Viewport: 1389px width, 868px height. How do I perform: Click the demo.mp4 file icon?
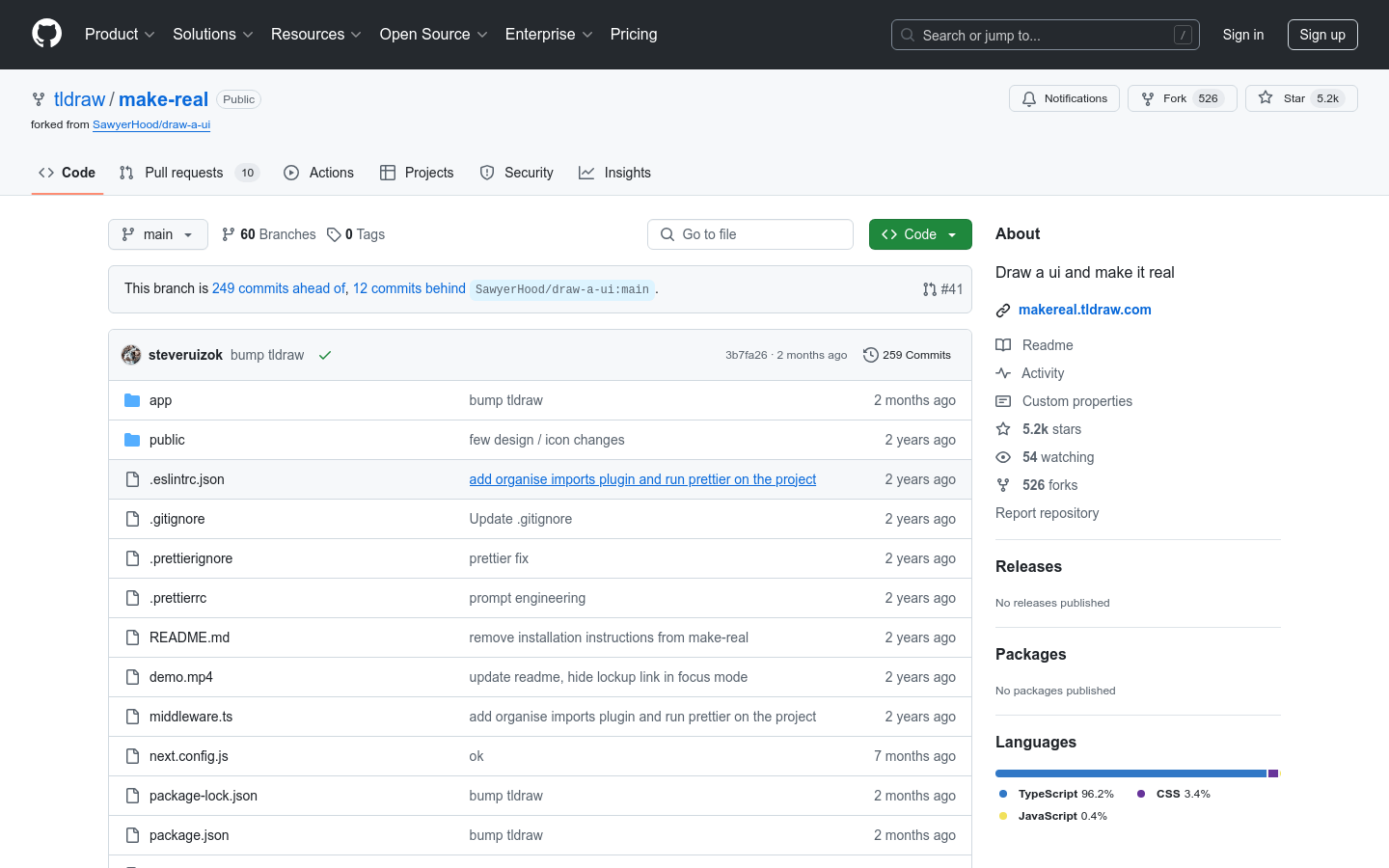[132, 677]
